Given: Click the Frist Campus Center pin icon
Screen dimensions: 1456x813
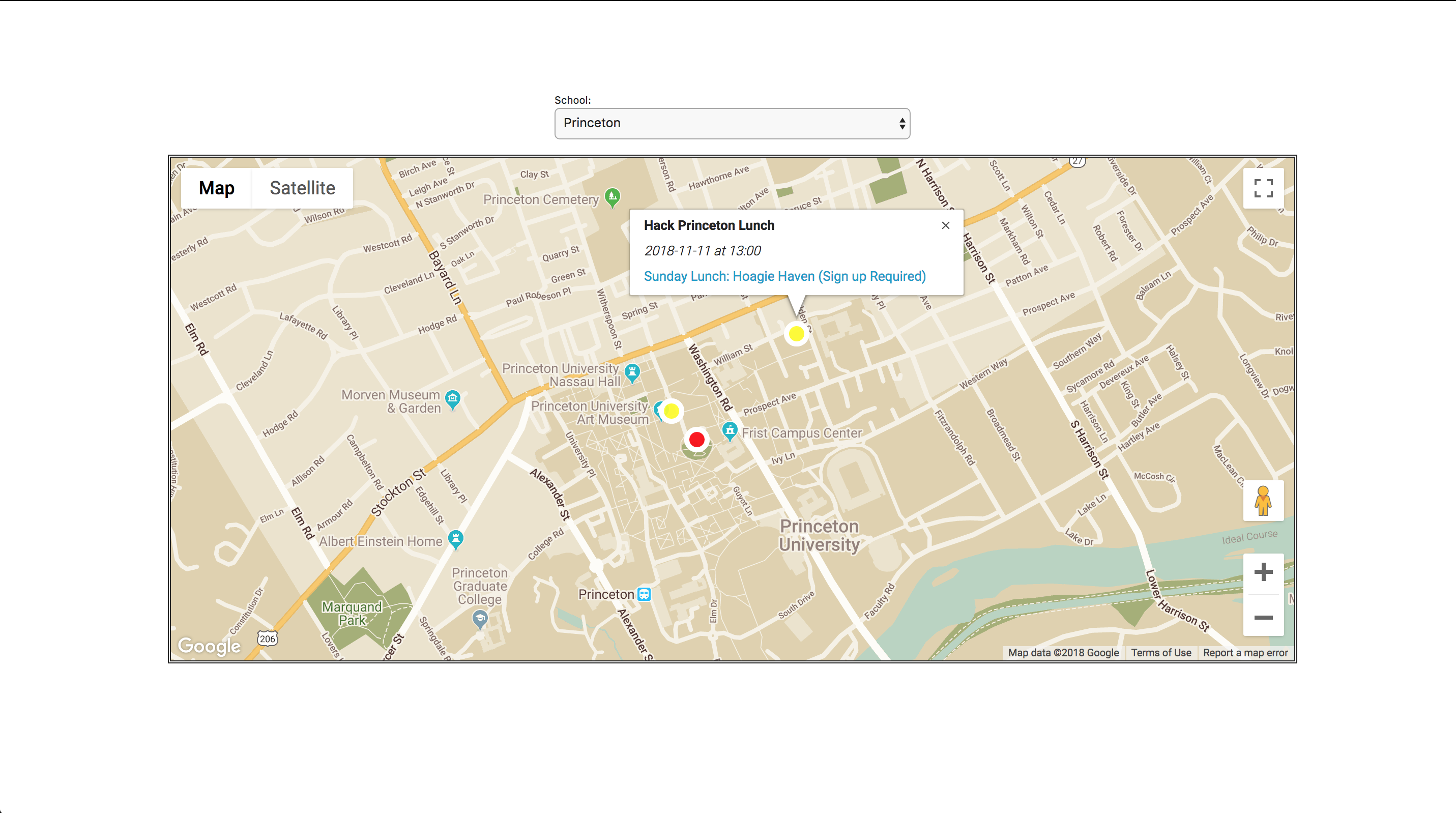Looking at the screenshot, I should pos(730,431).
